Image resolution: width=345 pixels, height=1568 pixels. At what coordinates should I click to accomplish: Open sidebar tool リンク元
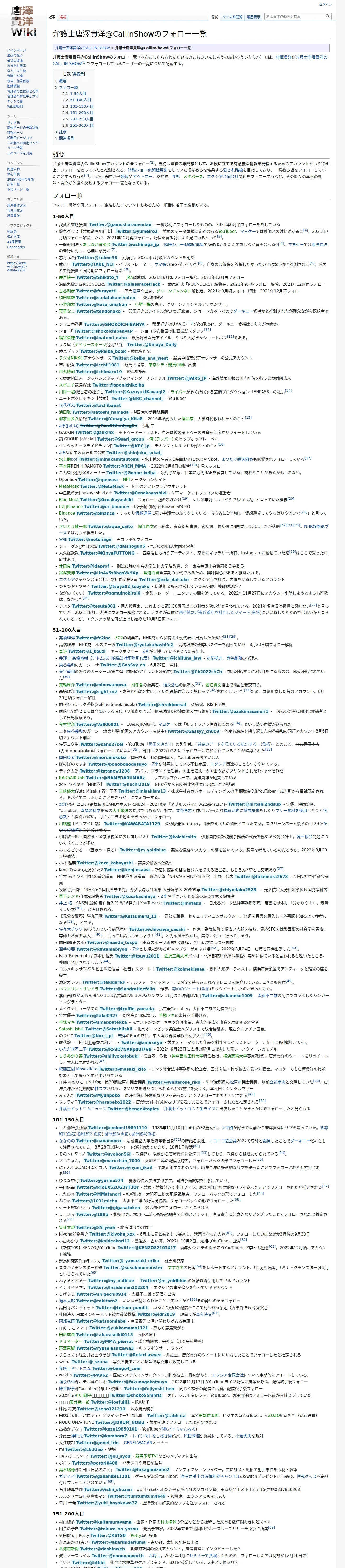(x=13, y=122)
